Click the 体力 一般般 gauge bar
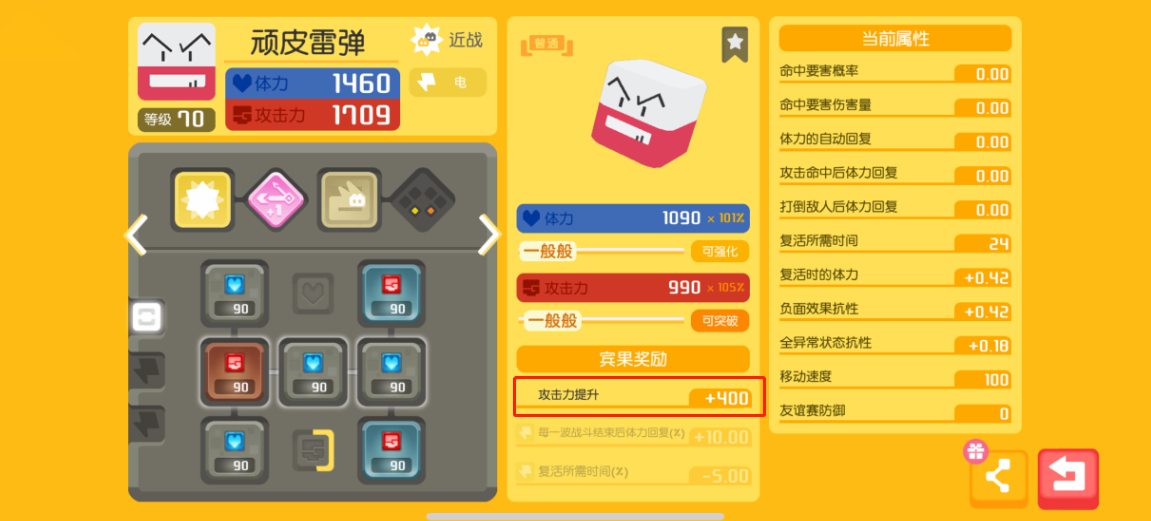This screenshot has height=521, width=1151. point(602,252)
